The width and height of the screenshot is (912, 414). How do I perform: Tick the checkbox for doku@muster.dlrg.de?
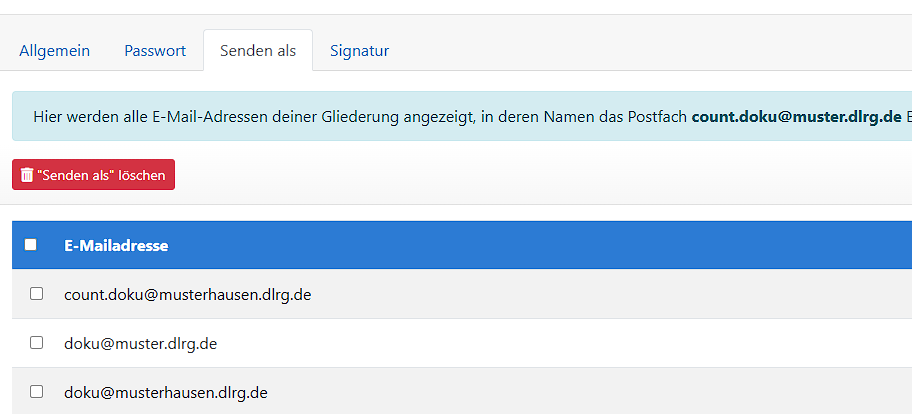37,343
